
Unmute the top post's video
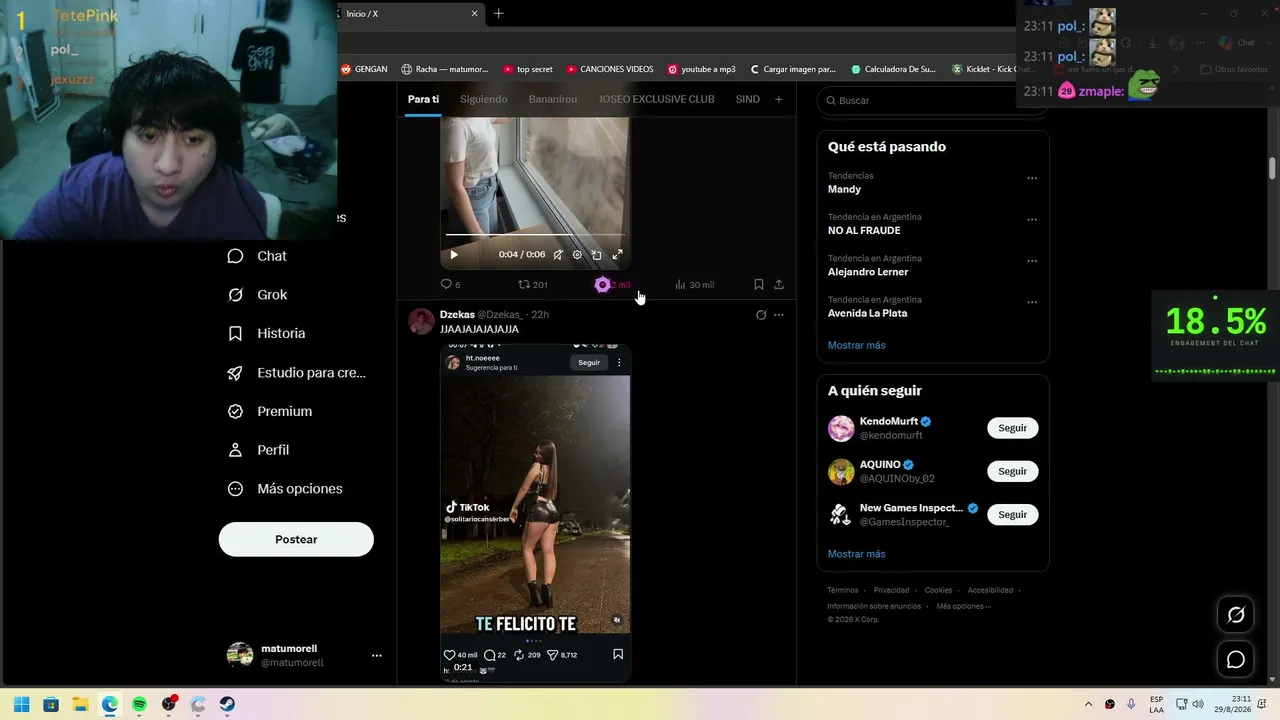558,255
